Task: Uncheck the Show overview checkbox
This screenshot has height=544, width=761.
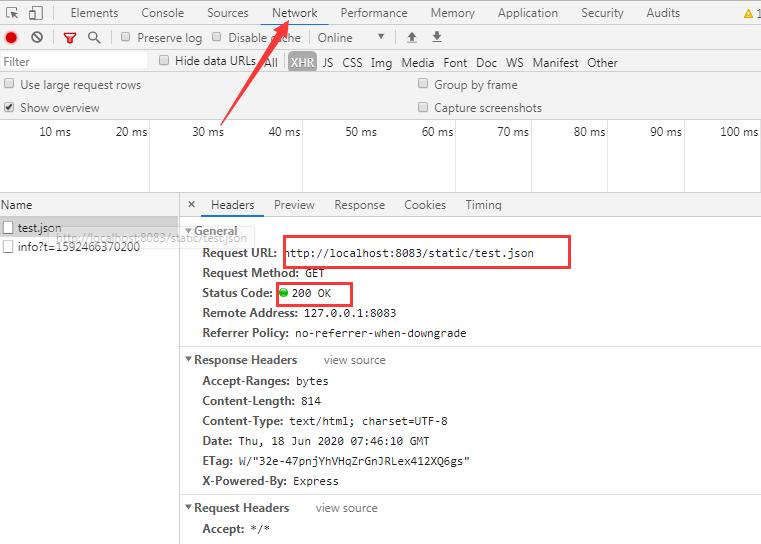Action: [10, 107]
